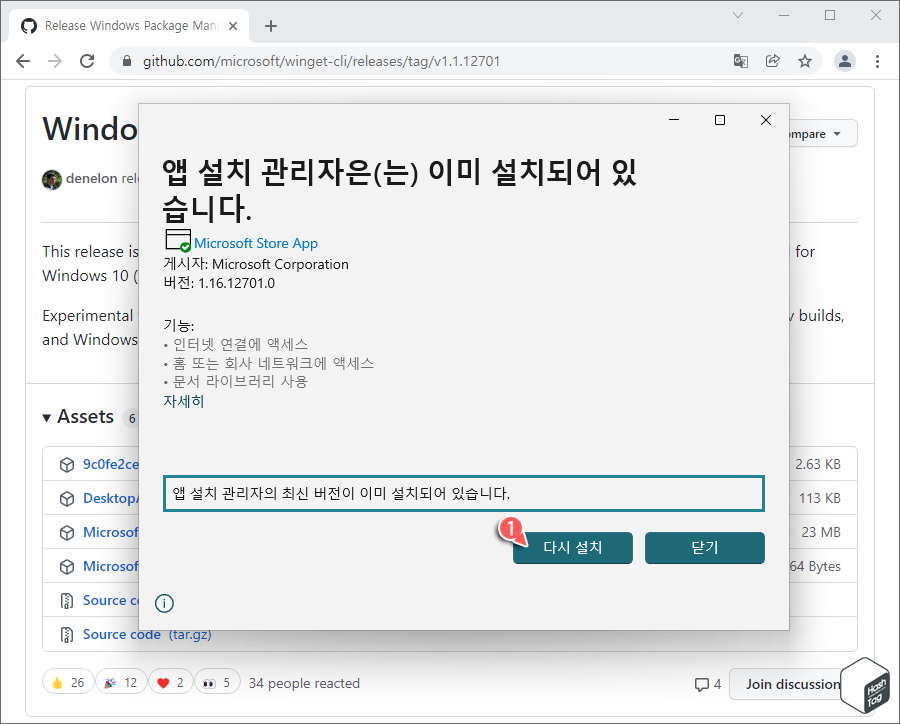
Task: Click the denelon author link
Action: click(91, 179)
